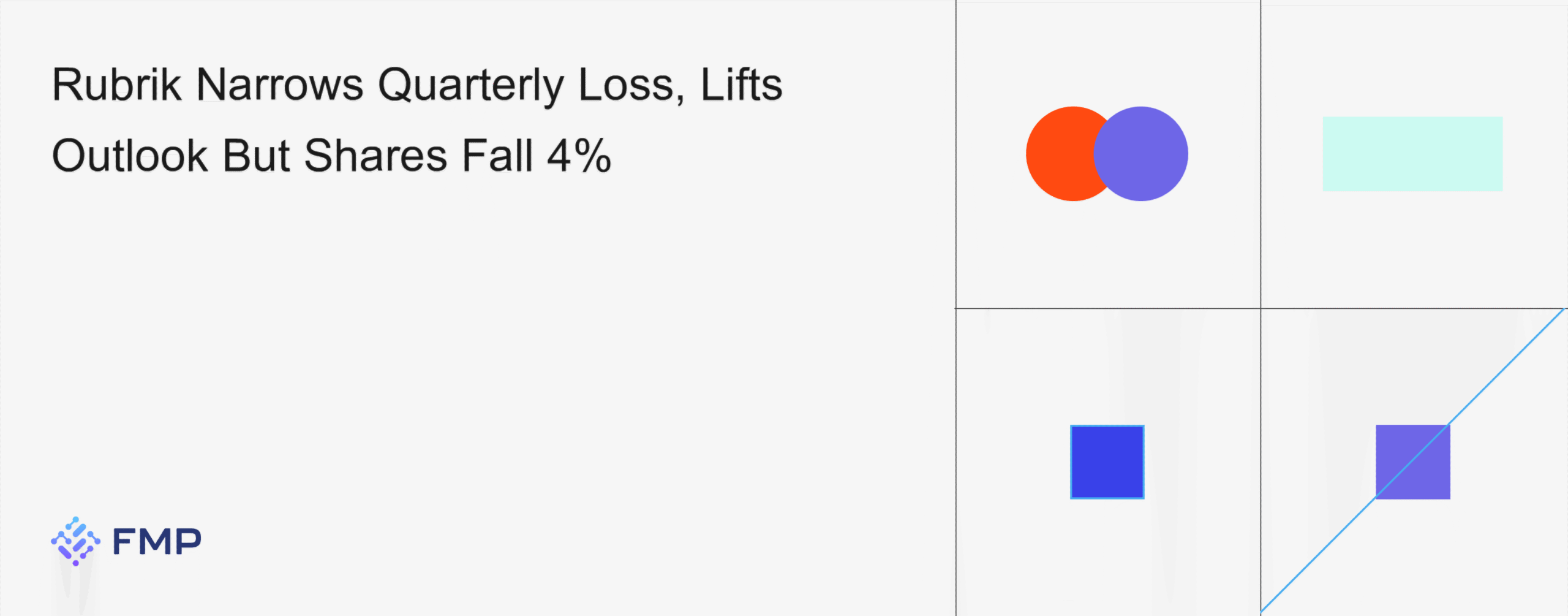This screenshot has height=616, width=1568.
Task: Click the word Narrows in headline
Action: click(280, 85)
